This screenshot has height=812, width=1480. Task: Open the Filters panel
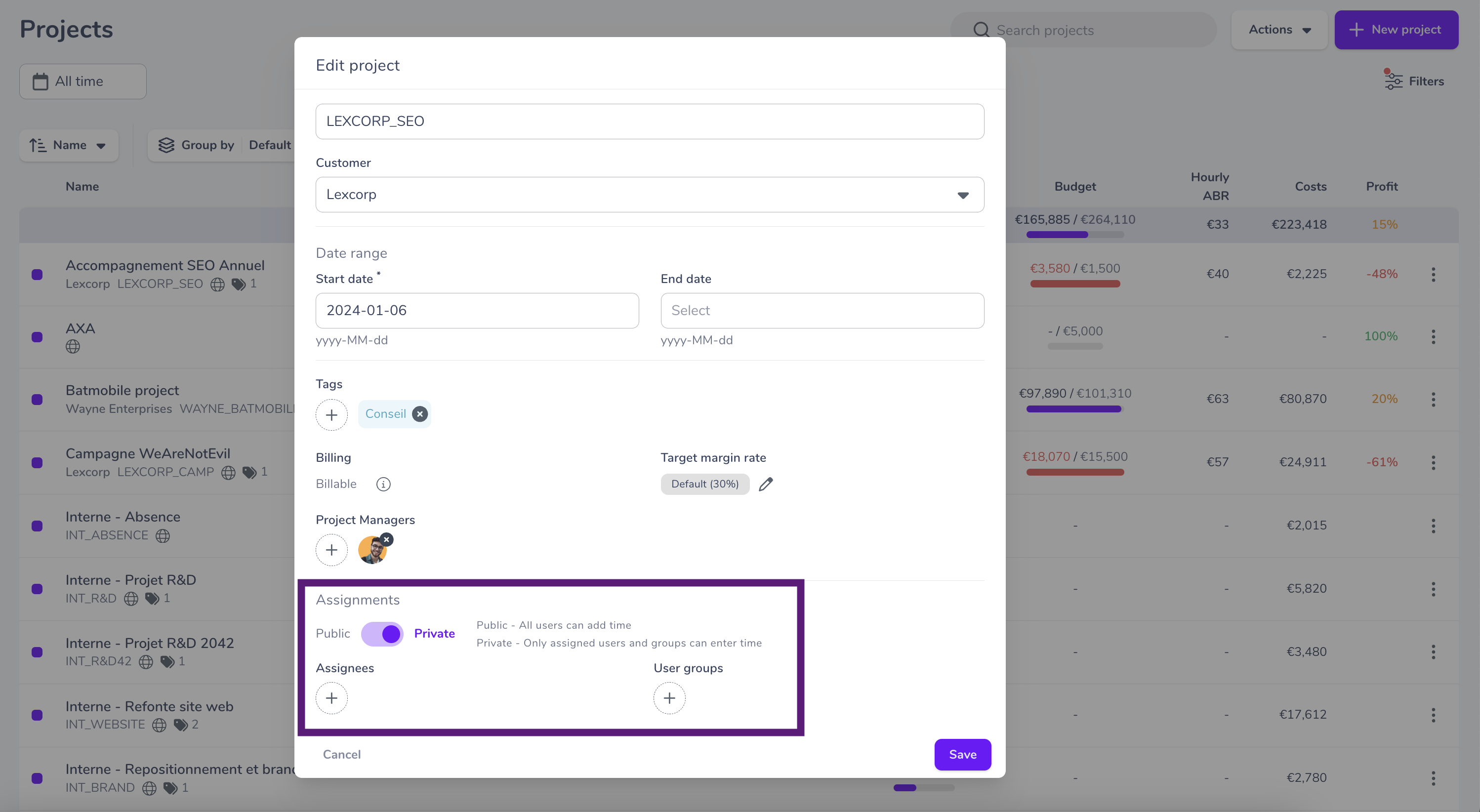click(1414, 81)
